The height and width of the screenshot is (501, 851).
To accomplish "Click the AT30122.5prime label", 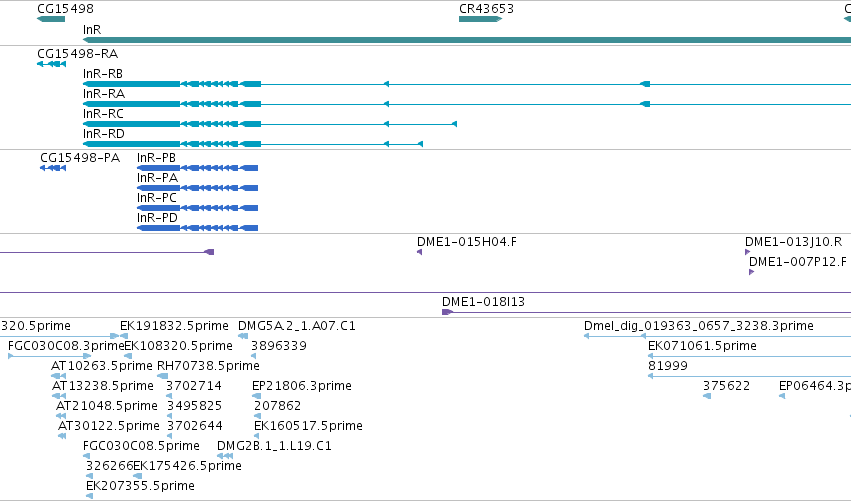I will coord(109,426).
